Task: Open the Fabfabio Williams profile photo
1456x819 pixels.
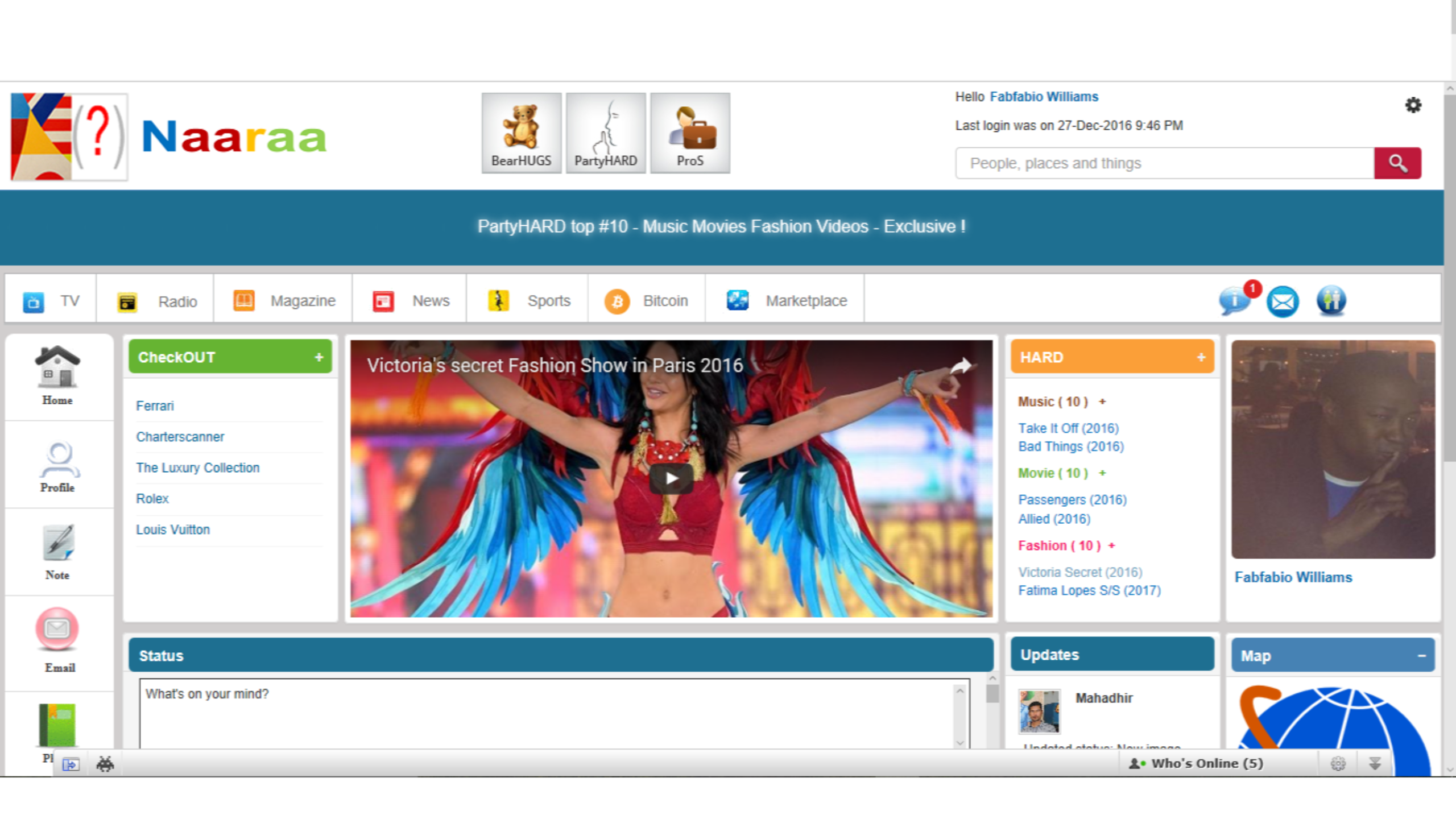Action: pyautogui.click(x=1333, y=449)
